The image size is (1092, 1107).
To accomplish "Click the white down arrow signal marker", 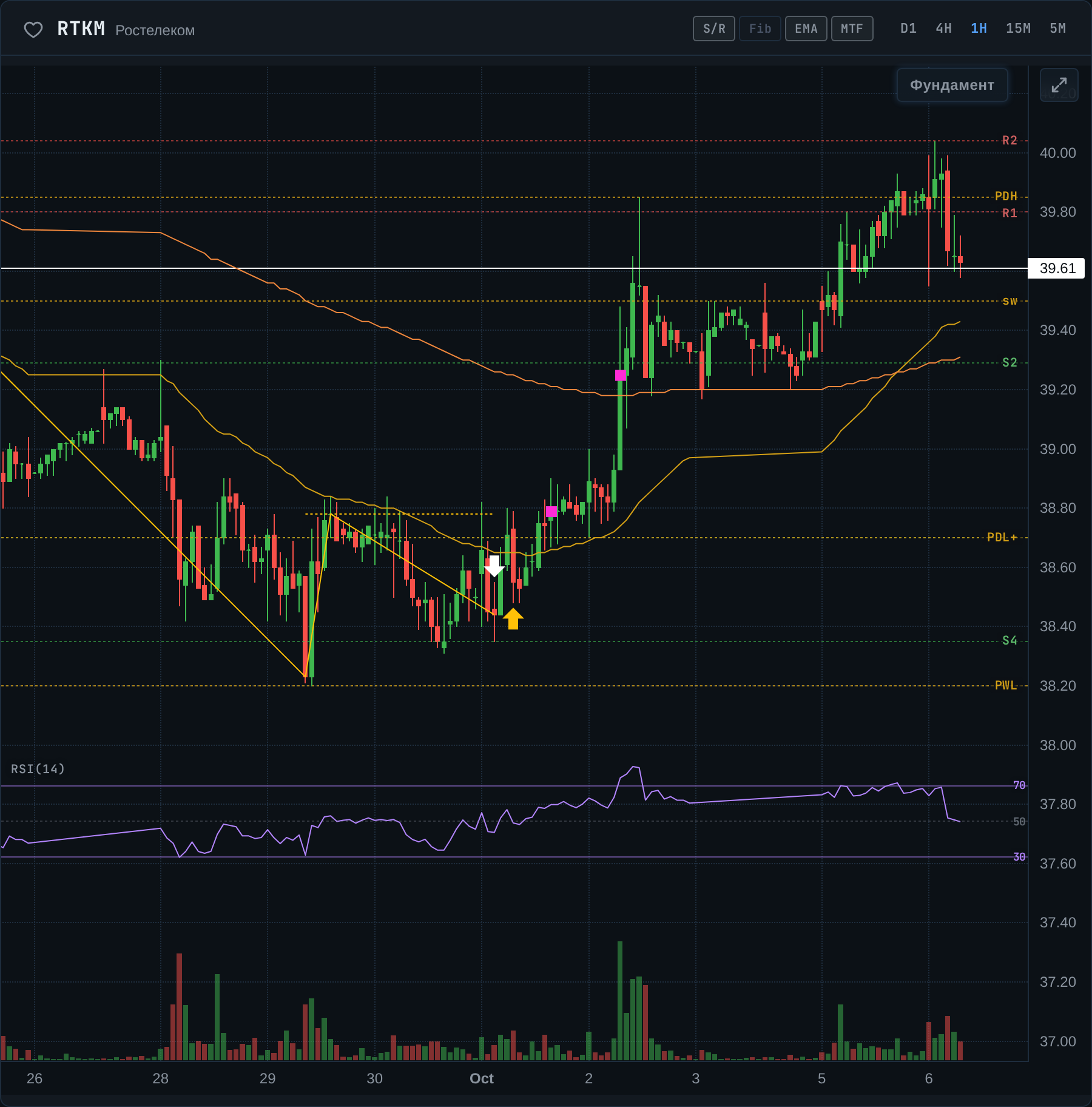I will click(x=494, y=566).
